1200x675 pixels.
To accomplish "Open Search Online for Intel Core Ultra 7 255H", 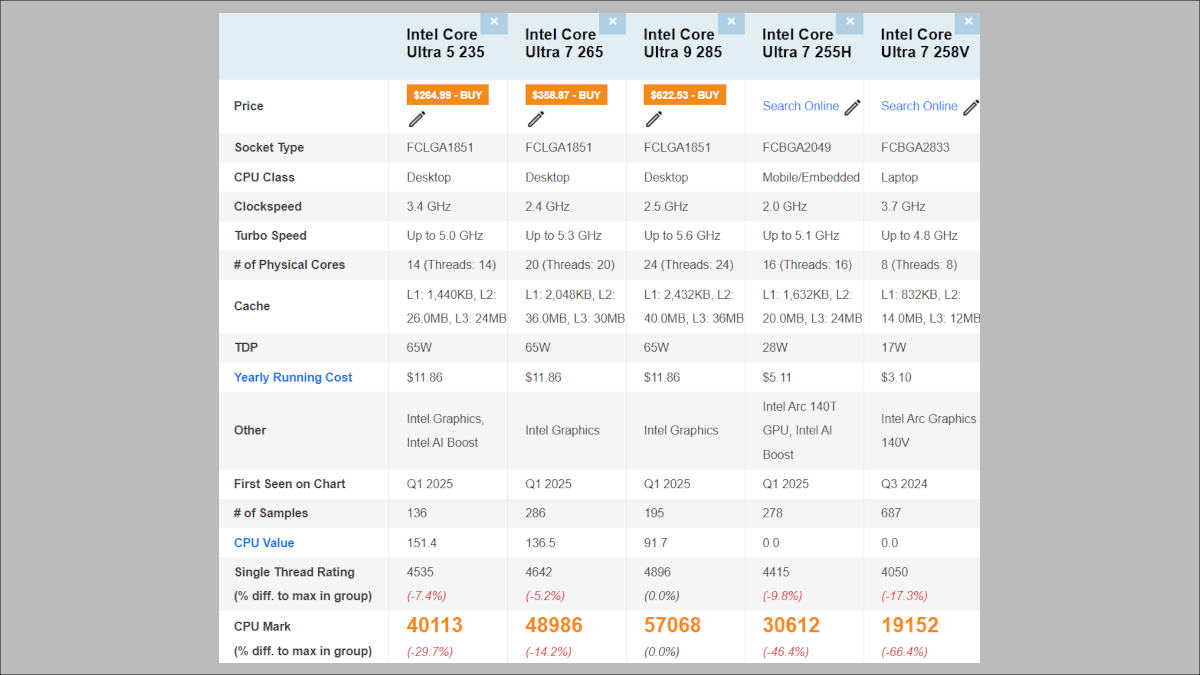I will (x=800, y=106).
